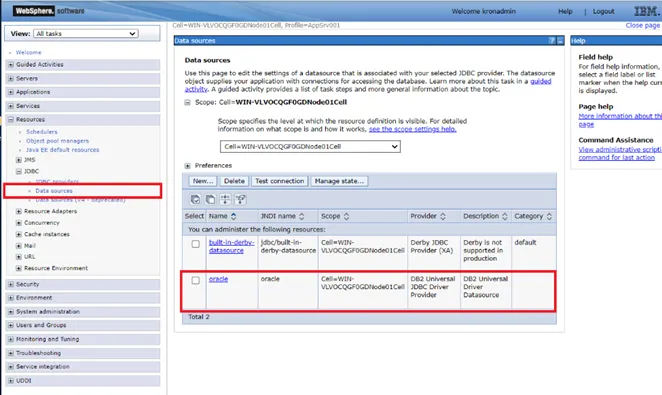The width and height of the screenshot is (662, 395).
Task: Expand the Resource Environment node
Action: 19,268
